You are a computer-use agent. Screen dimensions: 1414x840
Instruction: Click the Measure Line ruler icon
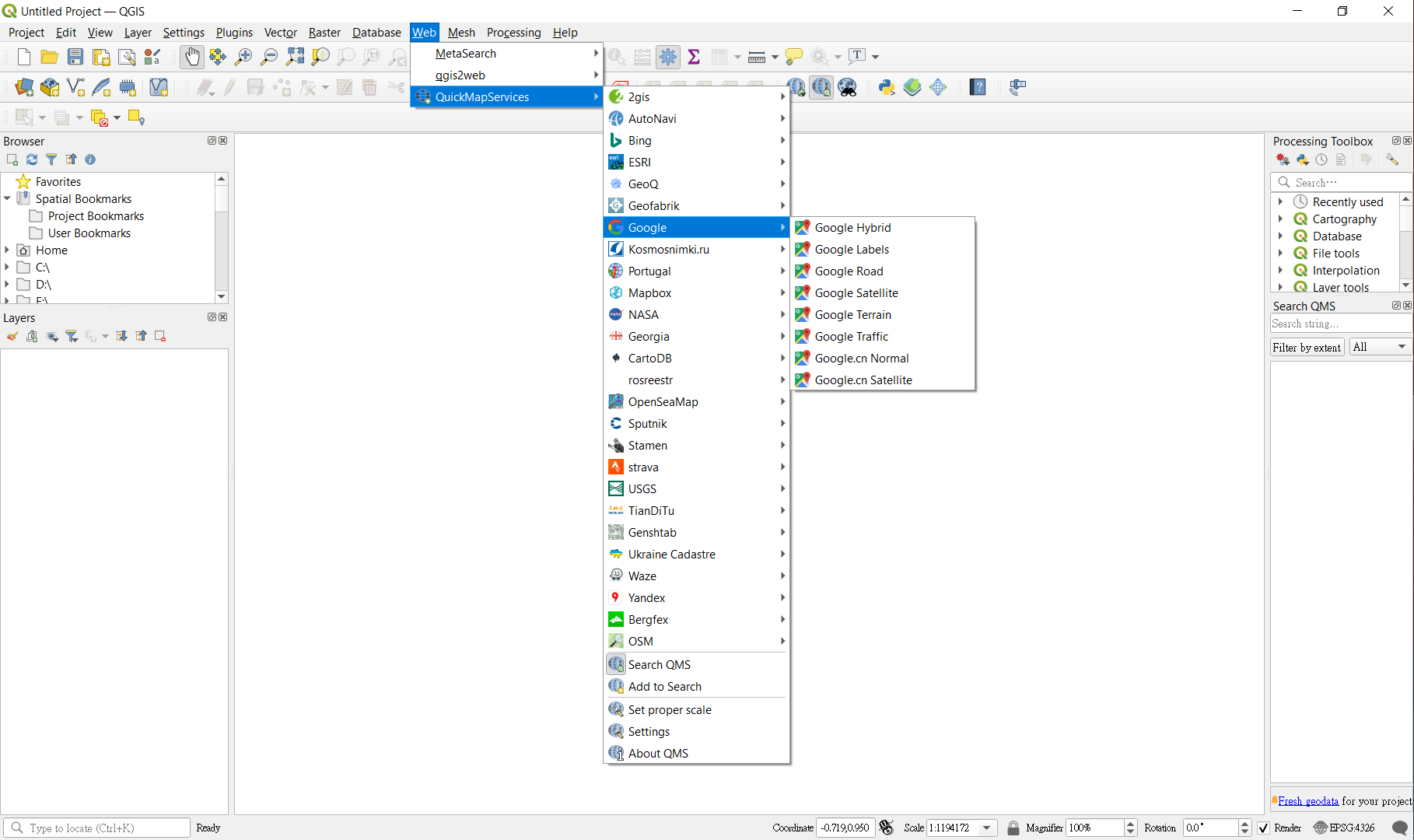757,57
